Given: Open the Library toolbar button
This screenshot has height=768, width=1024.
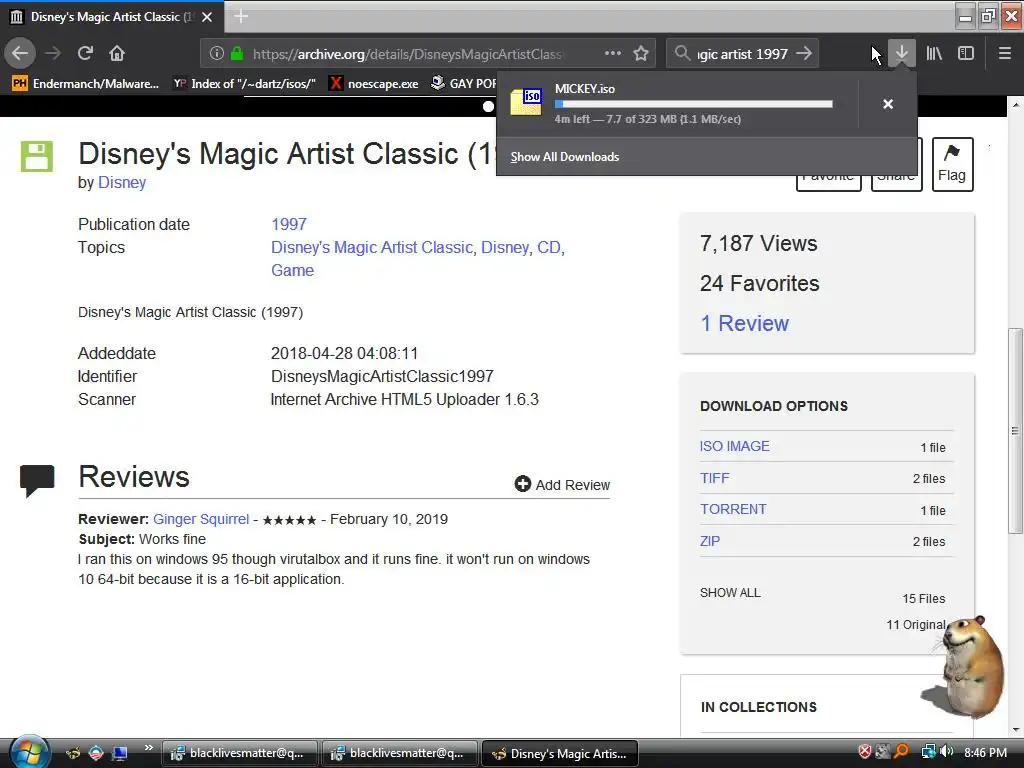Looking at the screenshot, I should click(934, 54).
